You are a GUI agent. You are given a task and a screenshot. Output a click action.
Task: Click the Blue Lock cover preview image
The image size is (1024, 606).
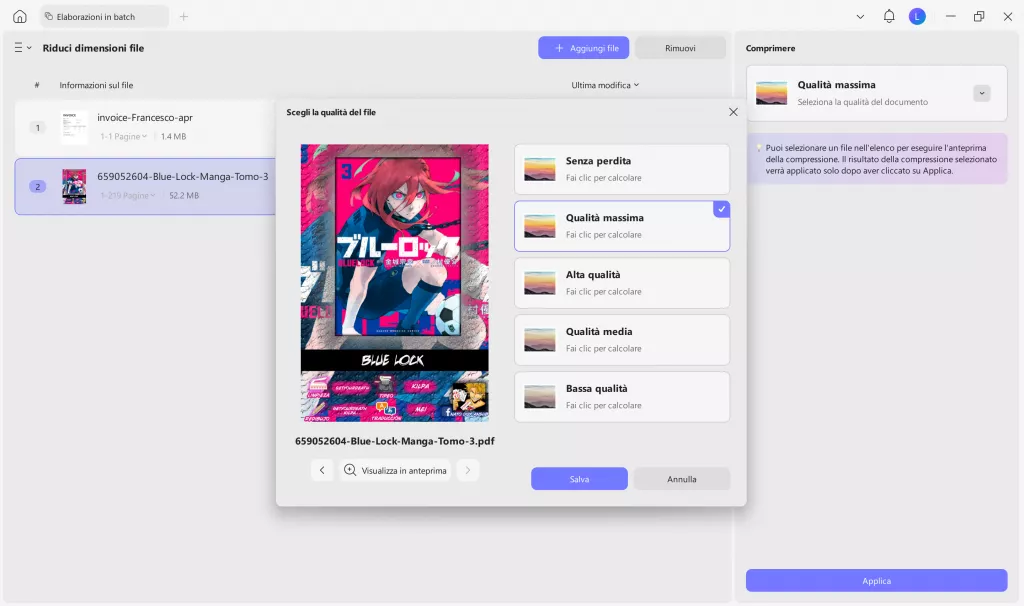394,283
